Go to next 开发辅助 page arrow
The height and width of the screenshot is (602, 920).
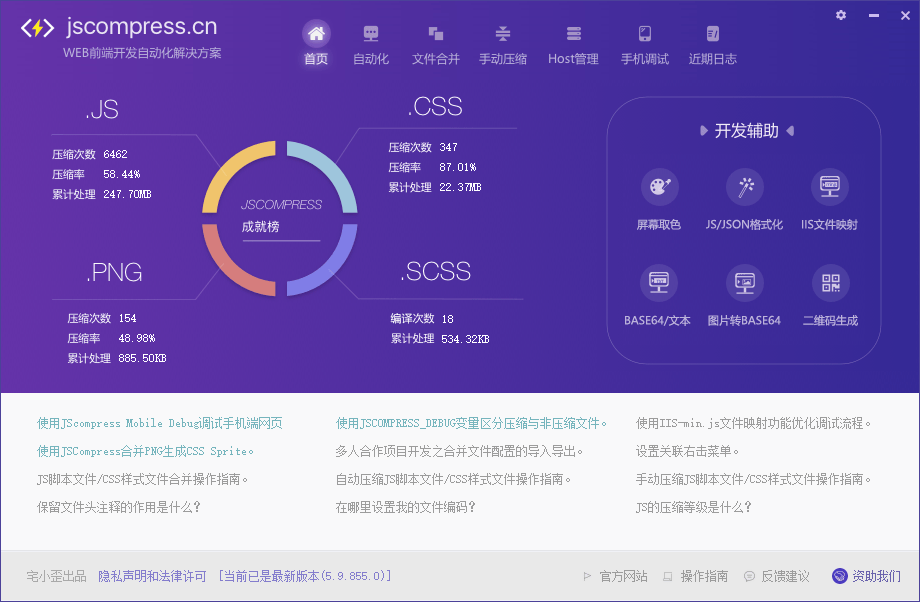[790, 130]
